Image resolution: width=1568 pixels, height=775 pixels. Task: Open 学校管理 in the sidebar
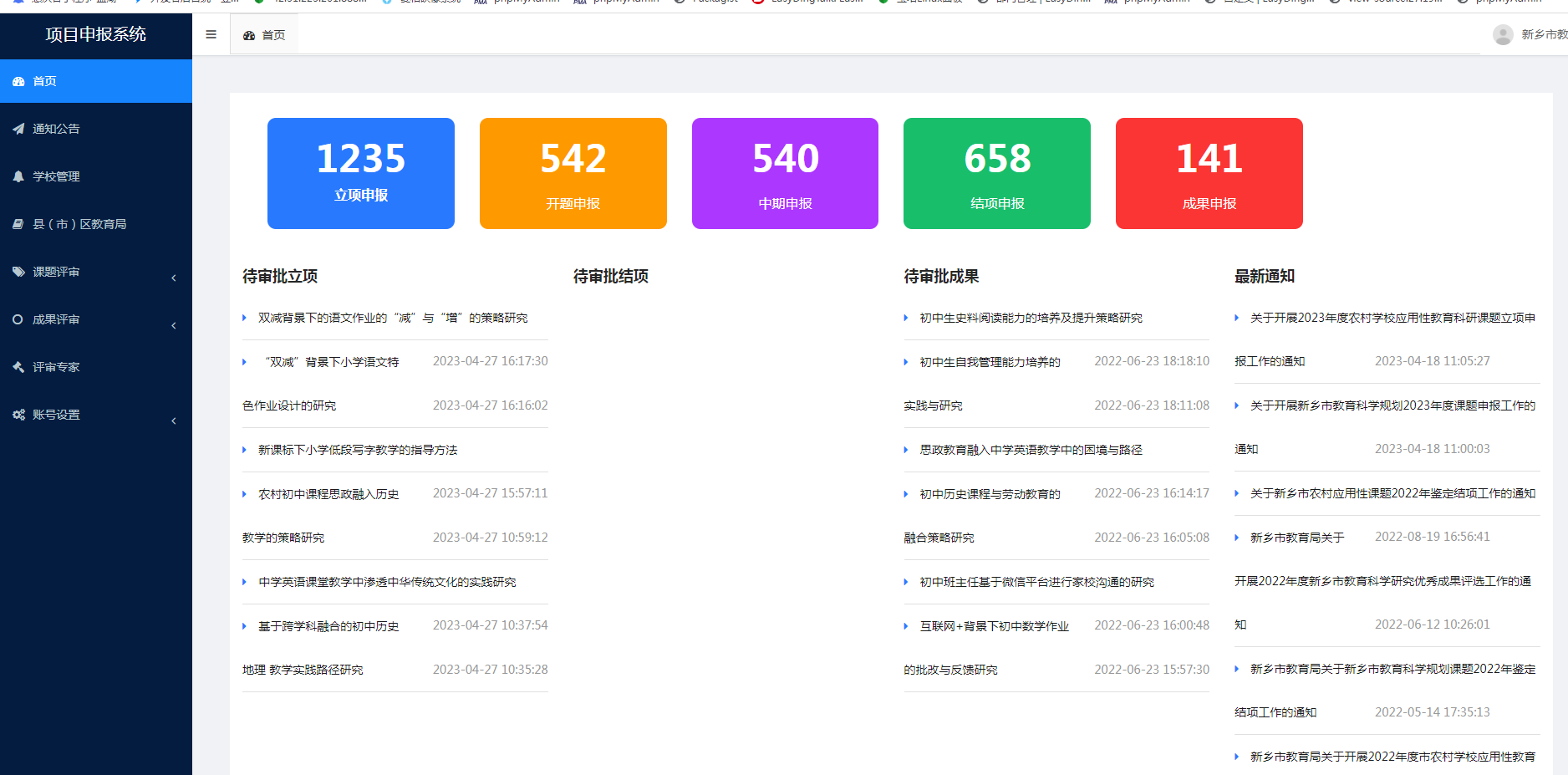point(96,176)
